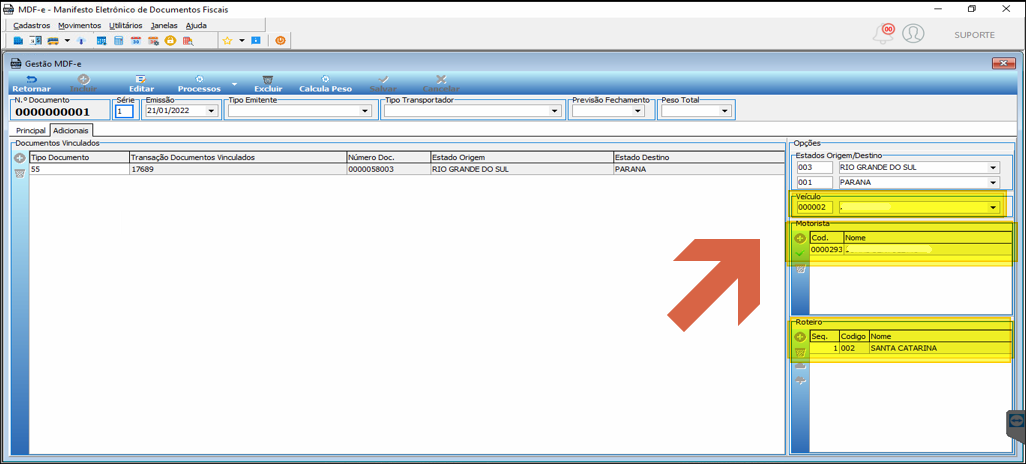Open the Ajuda menu

[x=196, y=26]
